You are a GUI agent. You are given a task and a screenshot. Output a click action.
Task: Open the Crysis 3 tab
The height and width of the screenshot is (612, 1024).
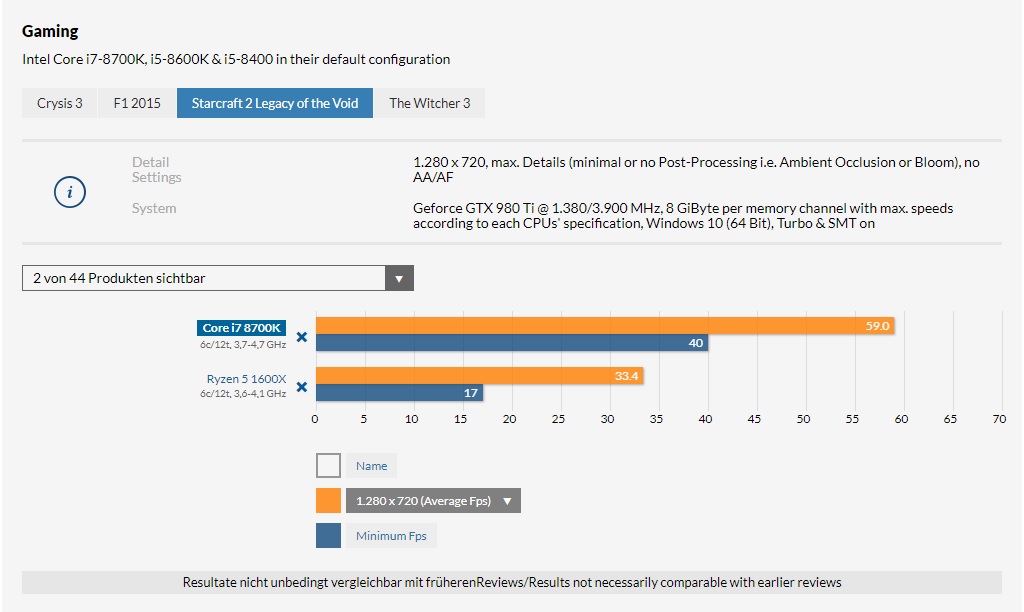(59, 103)
